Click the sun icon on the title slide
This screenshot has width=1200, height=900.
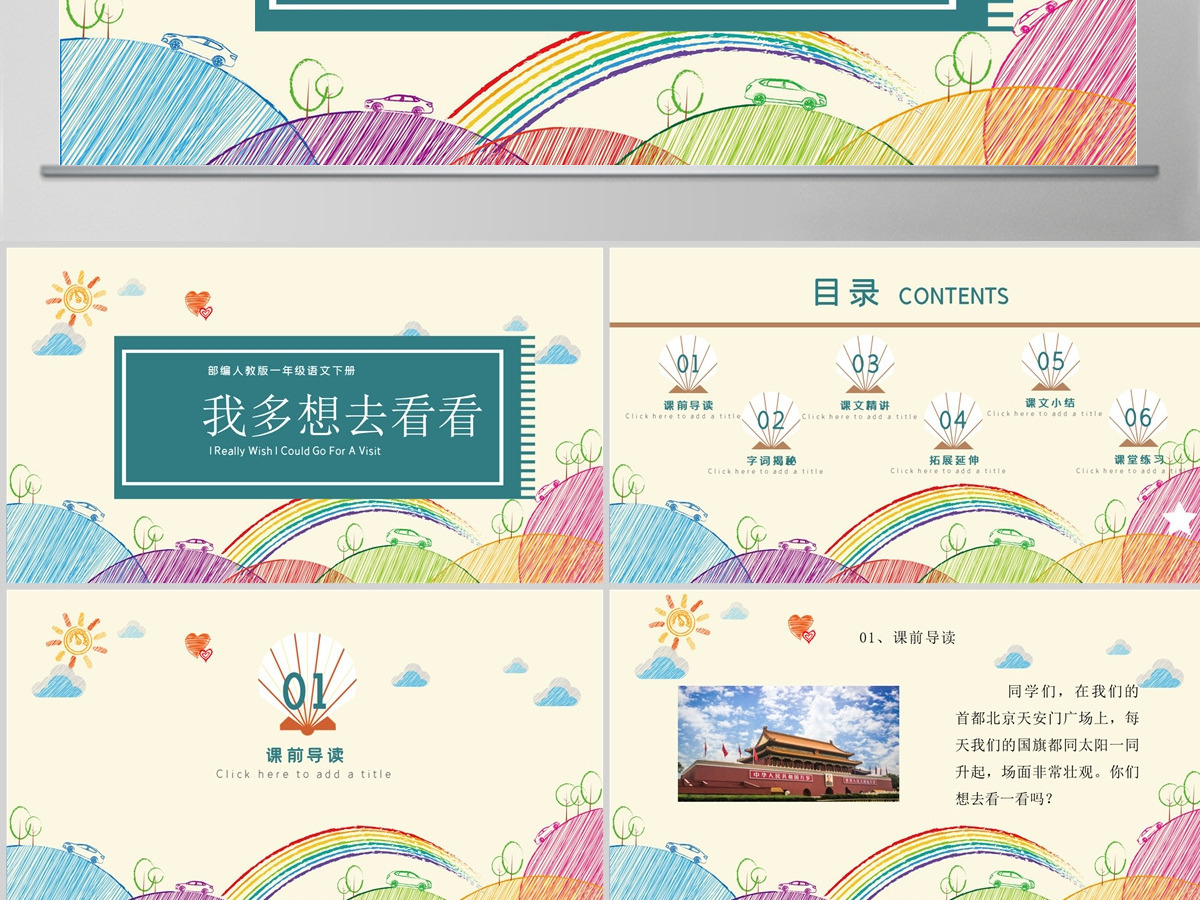pos(77,299)
